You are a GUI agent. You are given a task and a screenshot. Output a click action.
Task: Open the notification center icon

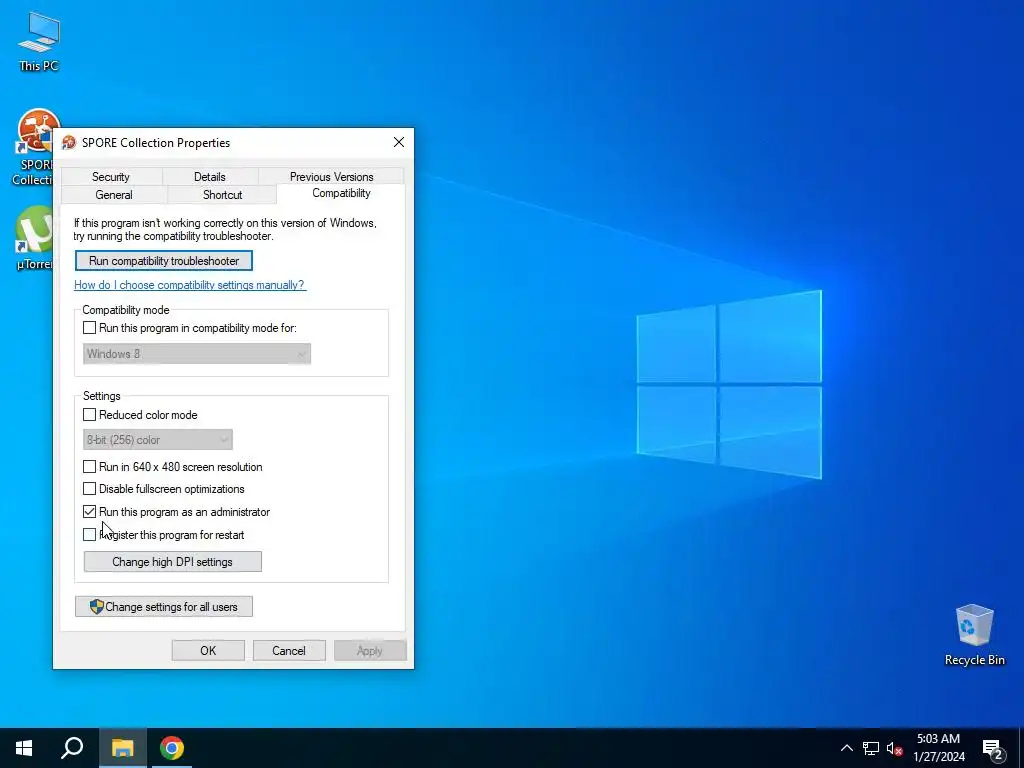click(x=993, y=748)
